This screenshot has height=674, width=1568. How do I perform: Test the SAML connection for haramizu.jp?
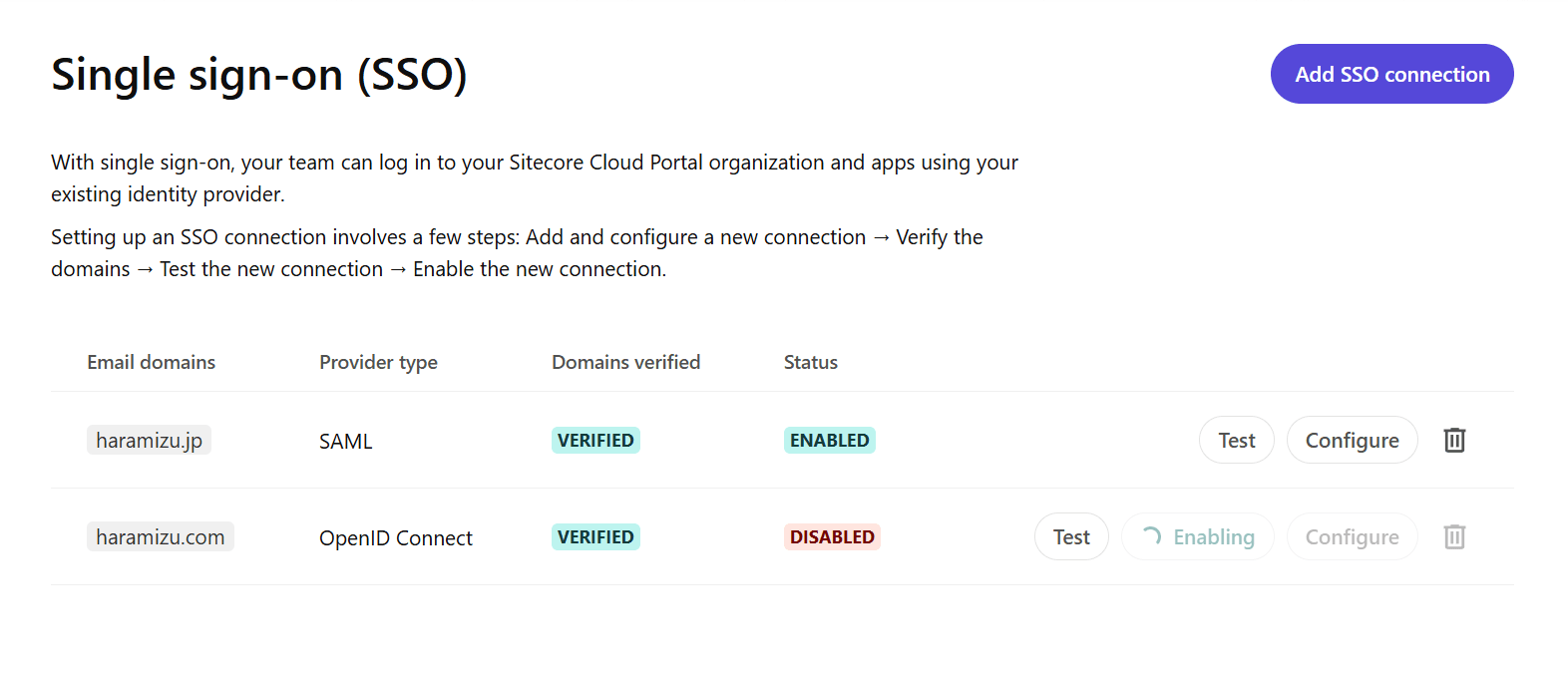tap(1236, 440)
